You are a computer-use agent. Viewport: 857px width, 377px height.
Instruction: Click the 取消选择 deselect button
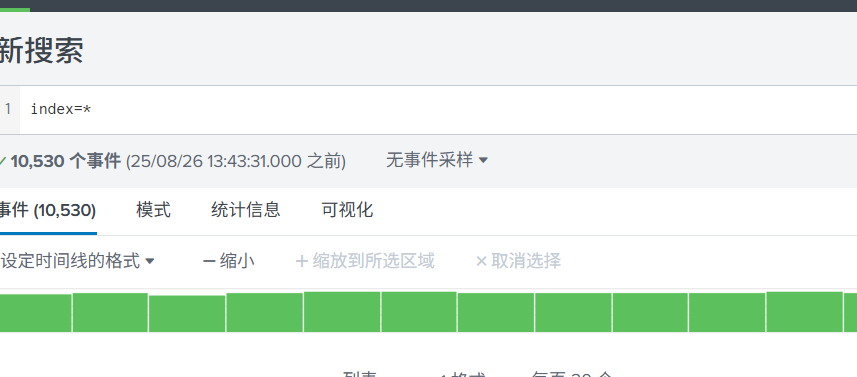click(x=518, y=261)
